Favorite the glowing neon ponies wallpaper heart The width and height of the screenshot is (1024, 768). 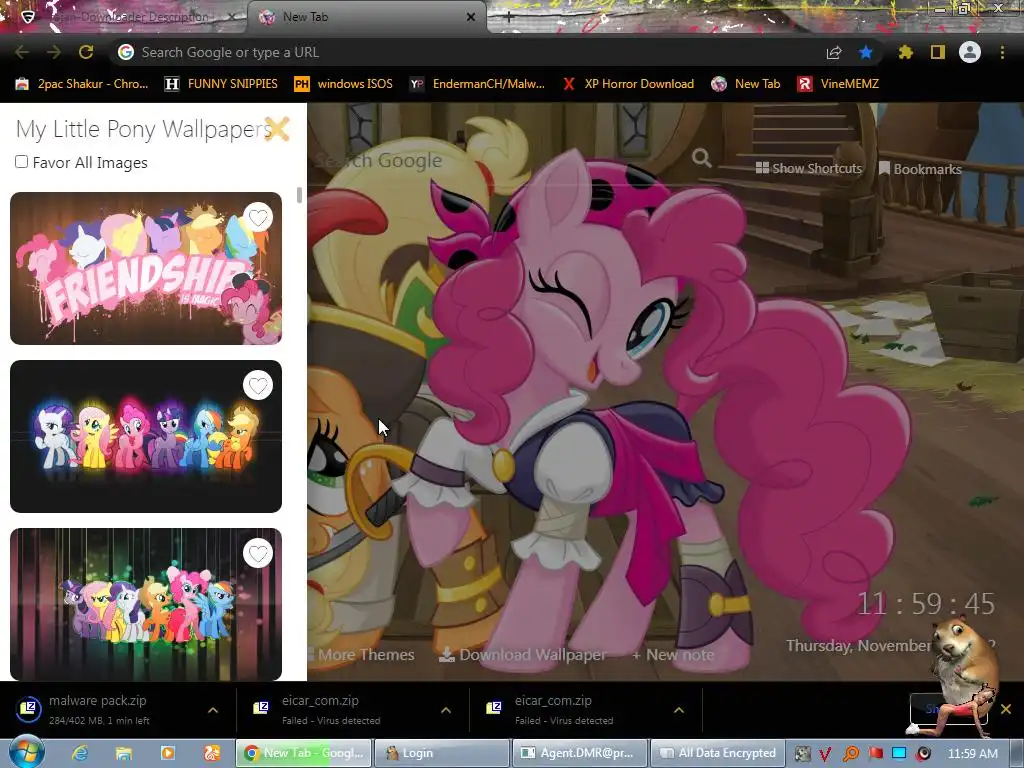click(258, 386)
